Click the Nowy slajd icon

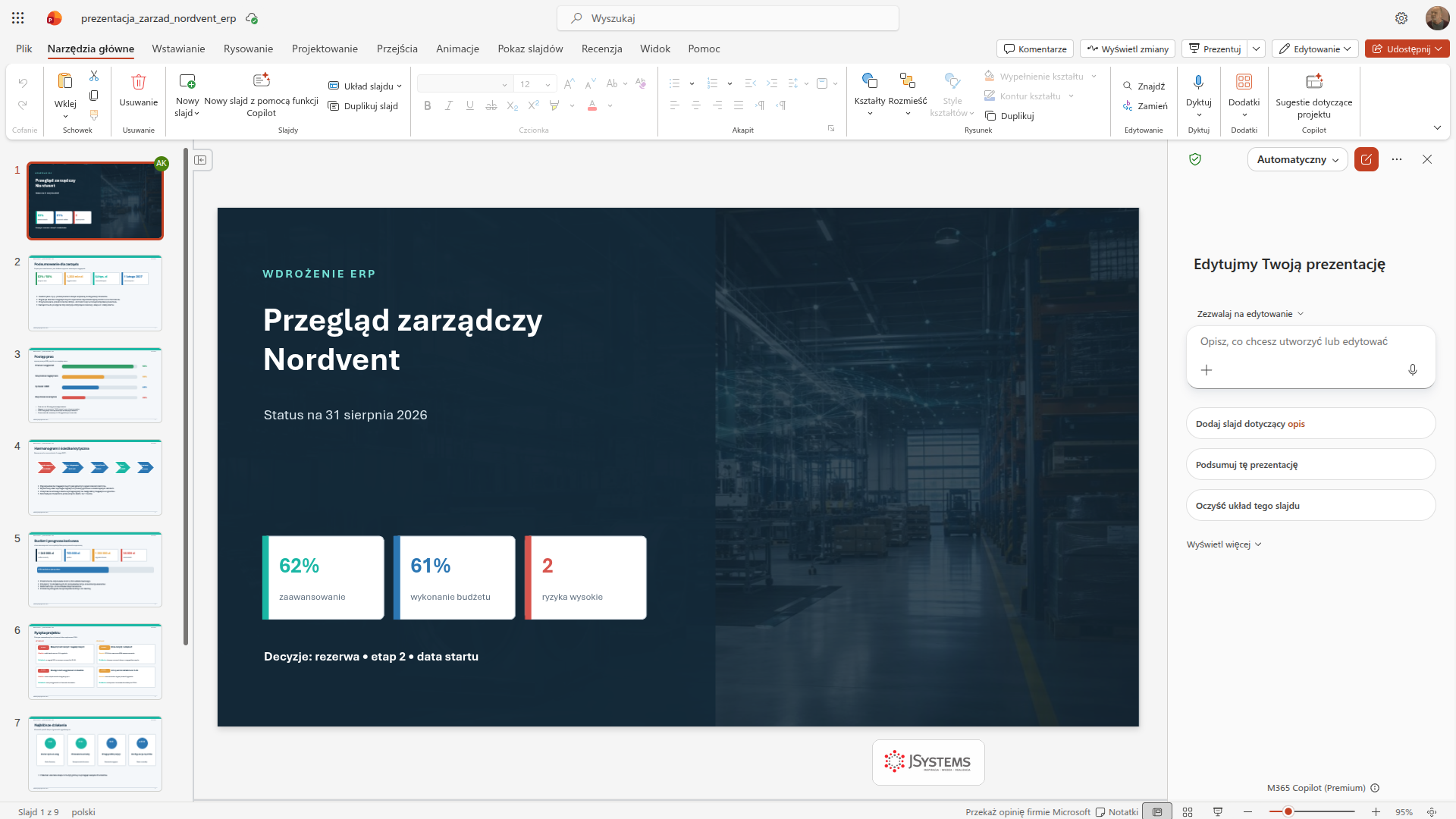[x=187, y=80]
